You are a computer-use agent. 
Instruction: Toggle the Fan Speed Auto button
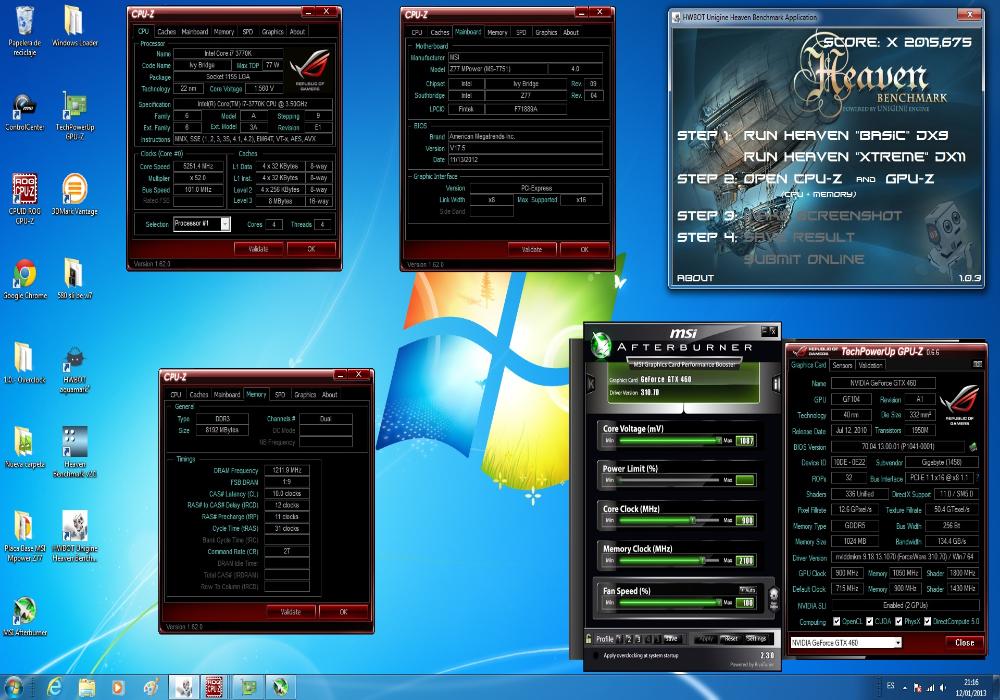[x=747, y=590]
